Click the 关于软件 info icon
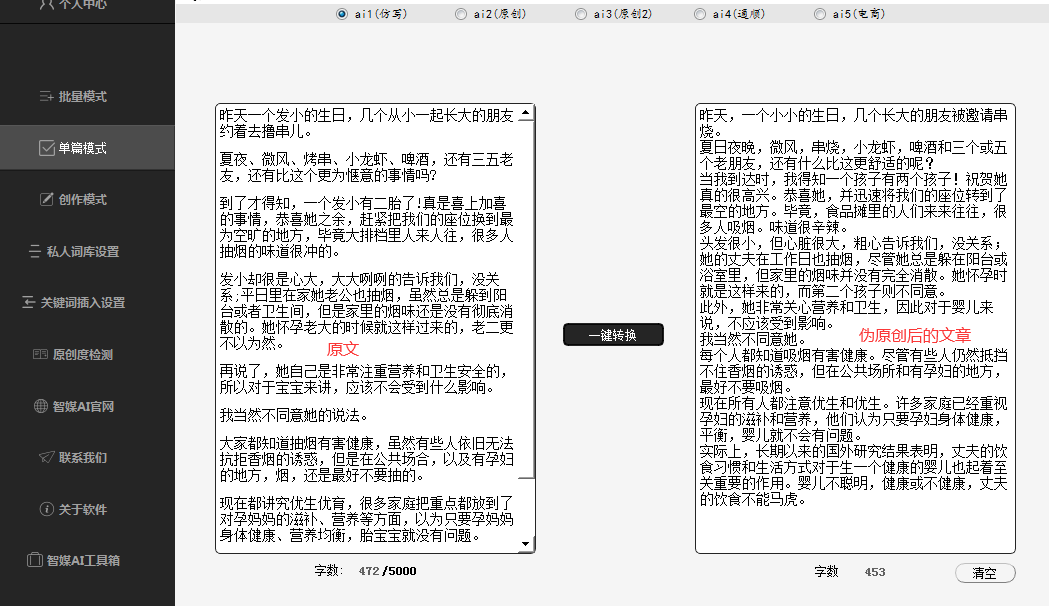1049x606 pixels. click(x=47, y=509)
